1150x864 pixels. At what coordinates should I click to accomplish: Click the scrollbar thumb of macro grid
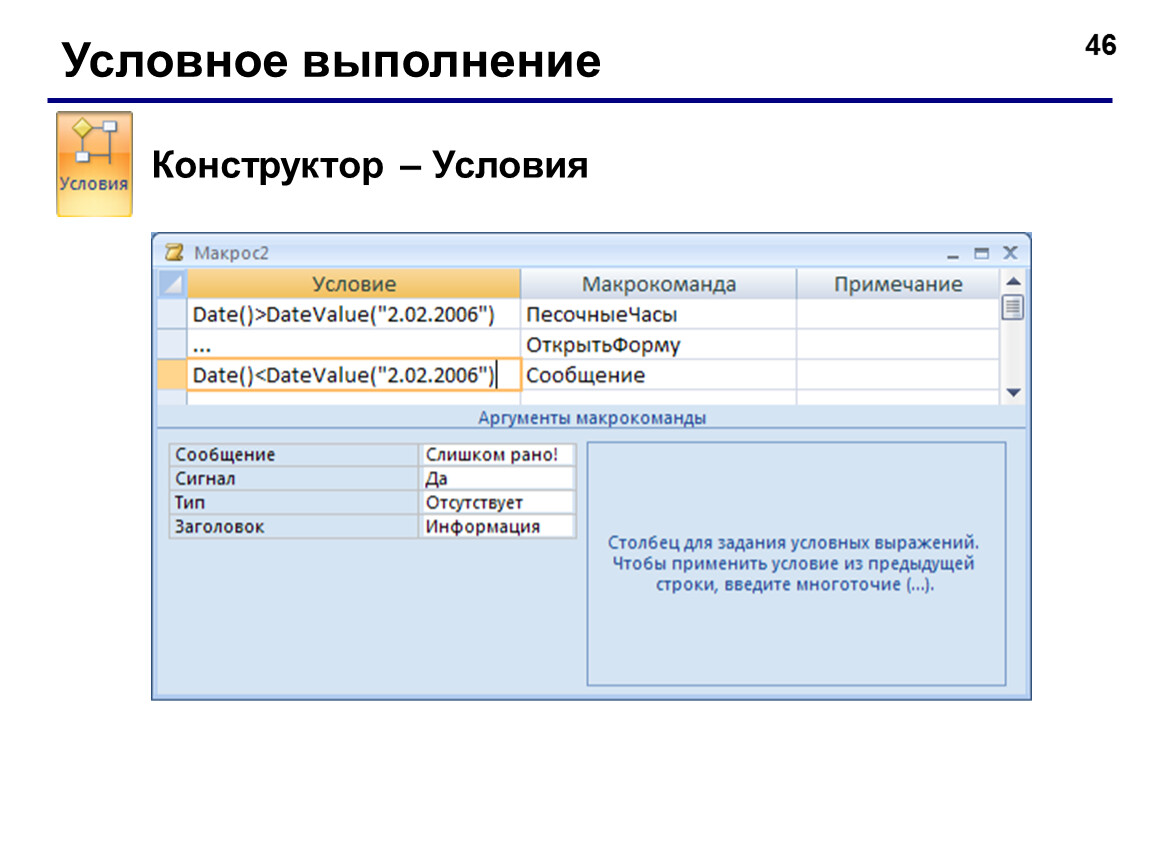[x=1013, y=307]
